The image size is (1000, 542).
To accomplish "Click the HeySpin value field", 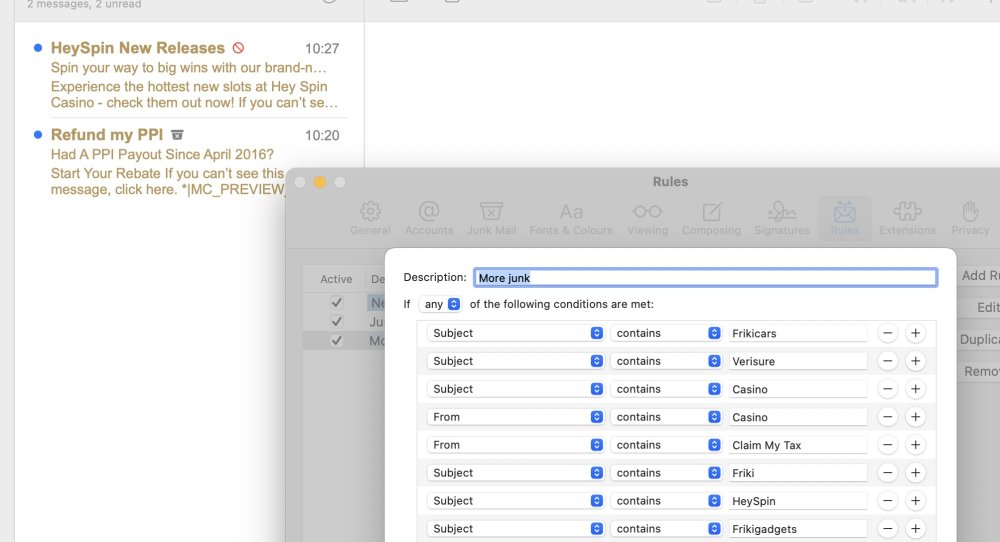I will 798,501.
